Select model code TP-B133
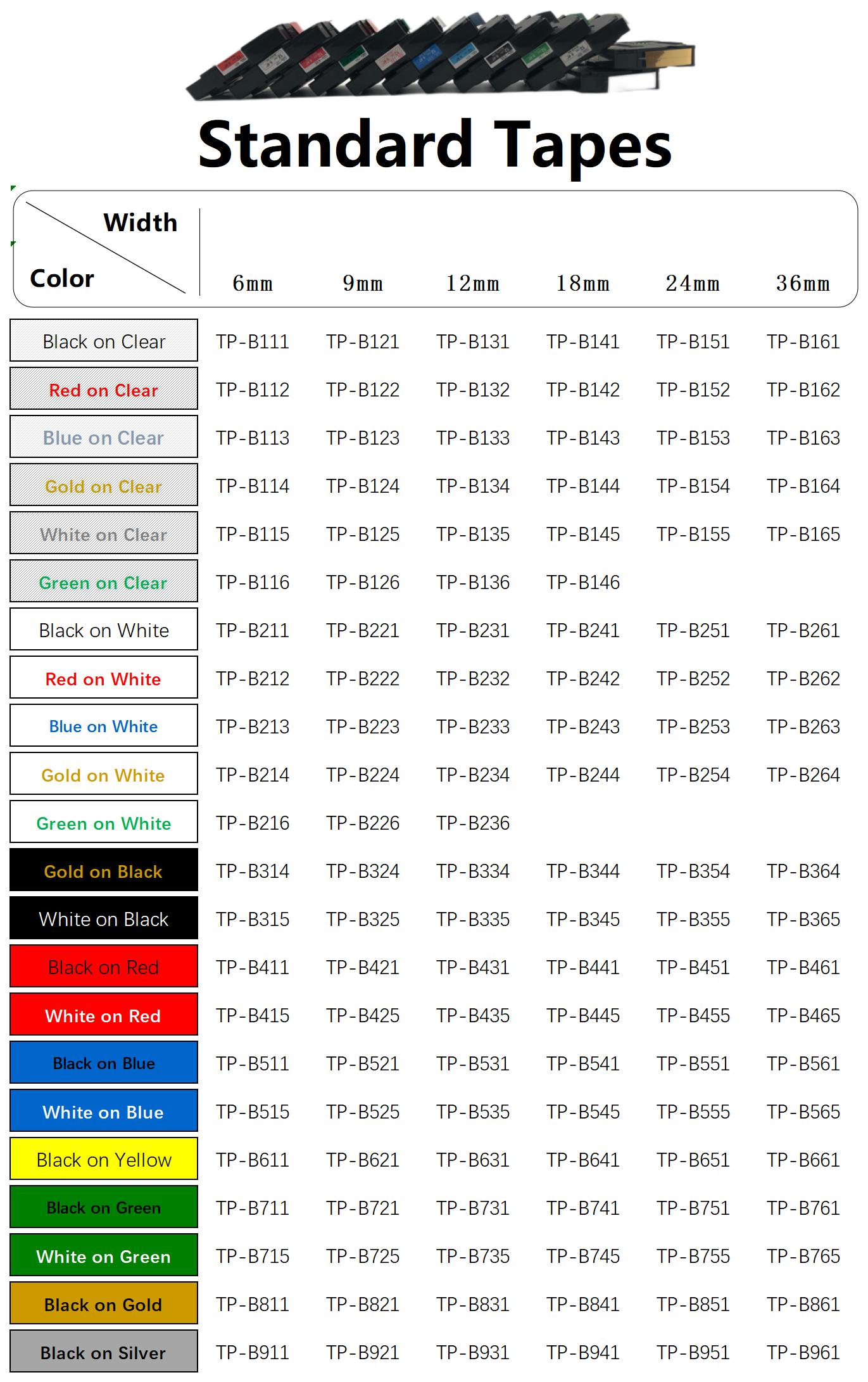Image resolution: width=868 pixels, height=1382 pixels. (473, 438)
